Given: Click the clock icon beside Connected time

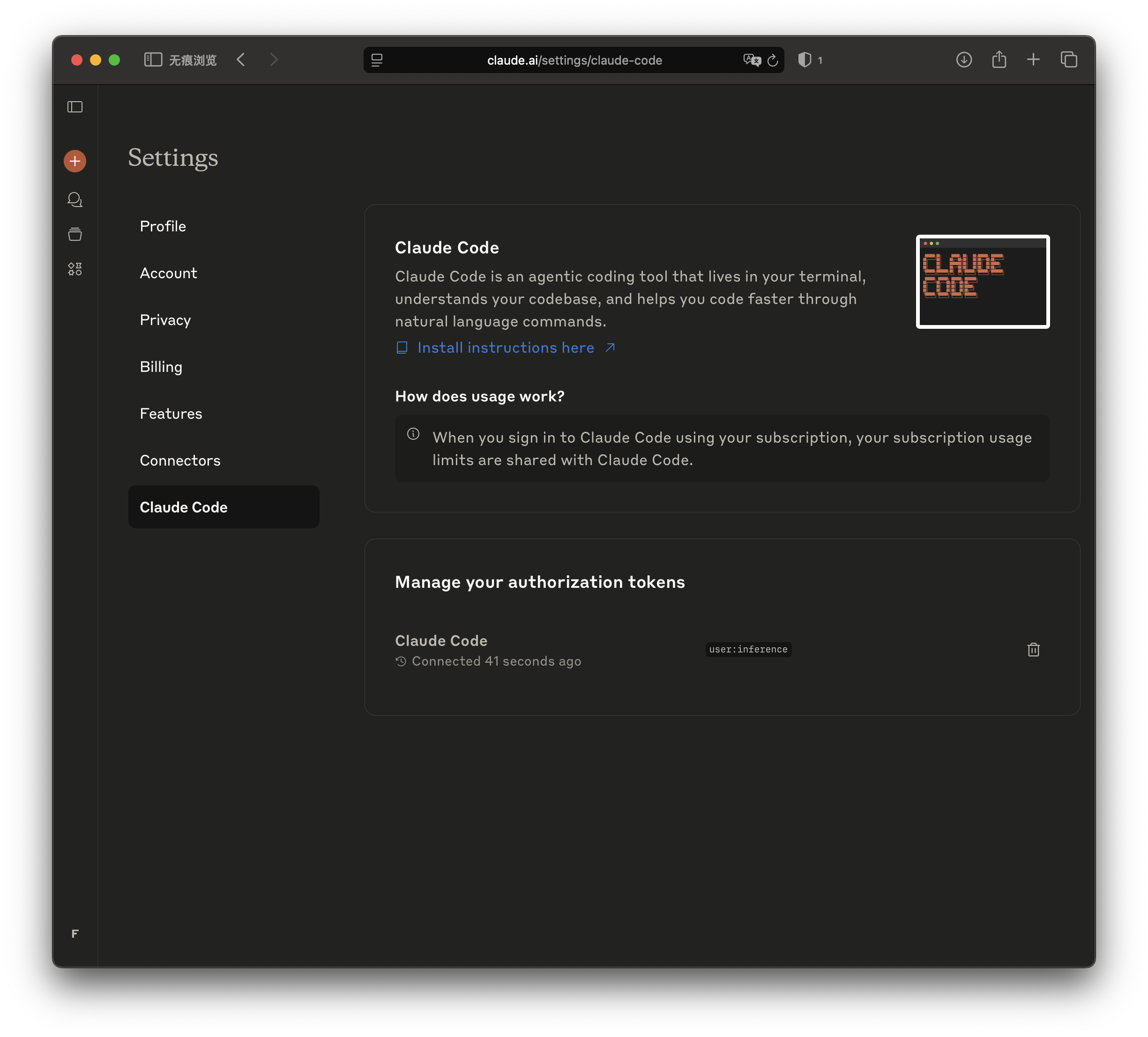Looking at the screenshot, I should click(401, 661).
